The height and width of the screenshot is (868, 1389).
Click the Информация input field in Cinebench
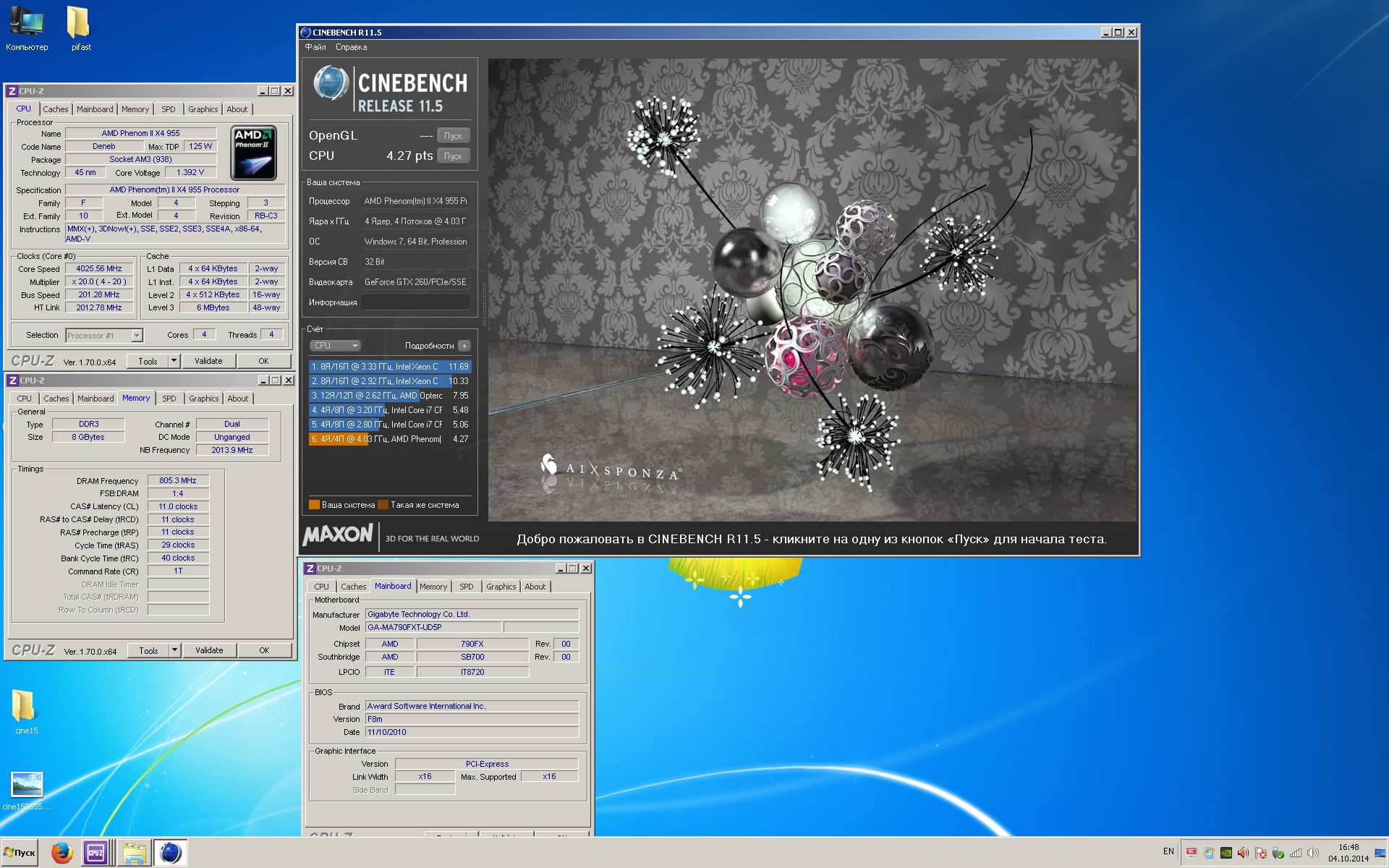pyautogui.click(x=416, y=302)
